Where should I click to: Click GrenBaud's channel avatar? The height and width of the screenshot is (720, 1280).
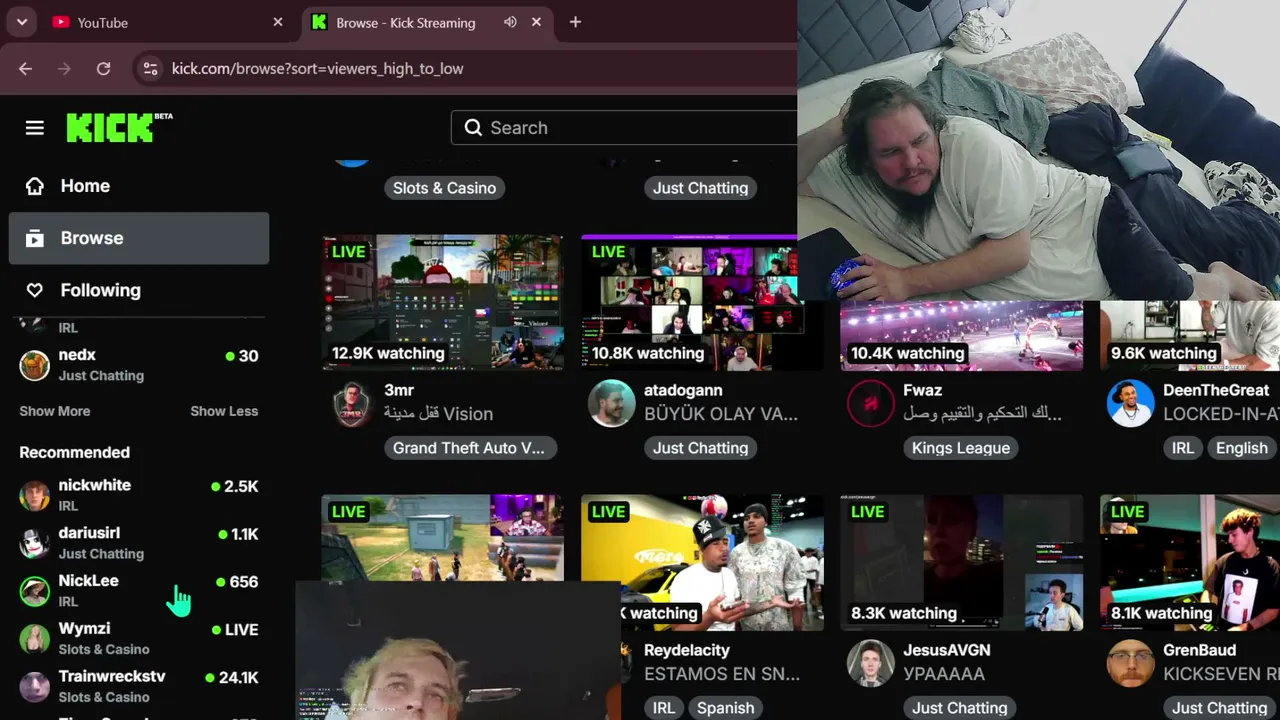click(x=1130, y=664)
